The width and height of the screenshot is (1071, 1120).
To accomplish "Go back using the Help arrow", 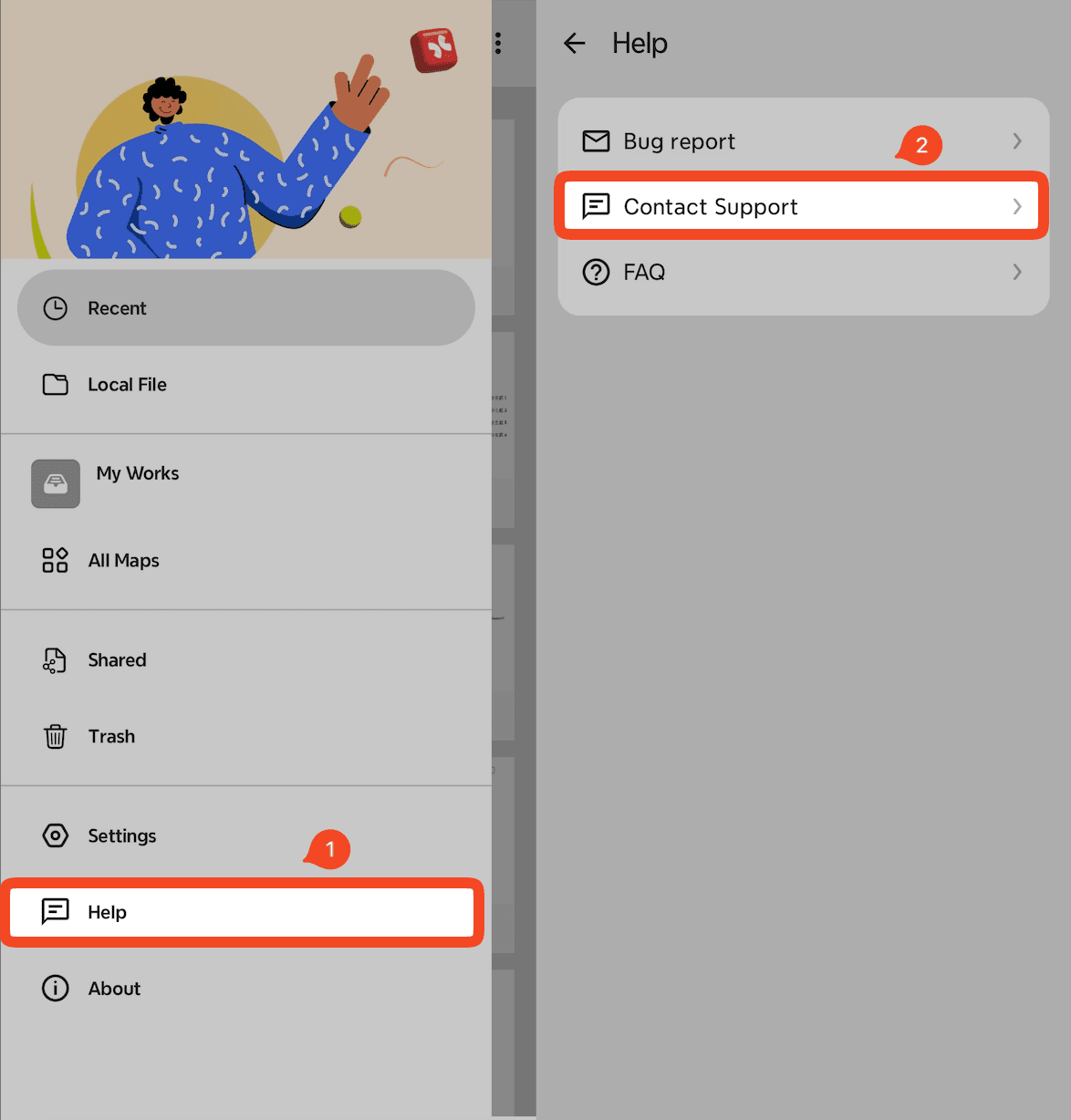I will point(575,43).
